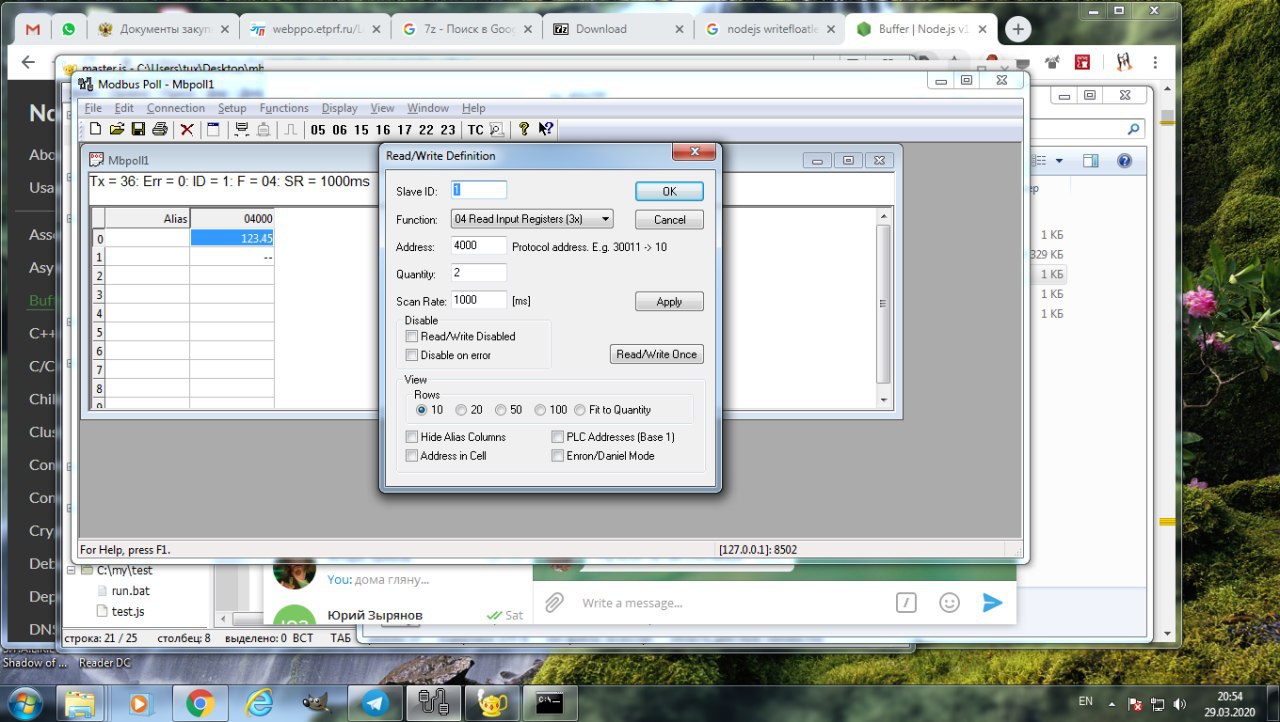Screen dimensions: 1280x722
Task: Select the 50 rows radio button
Action: coord(501,410)
